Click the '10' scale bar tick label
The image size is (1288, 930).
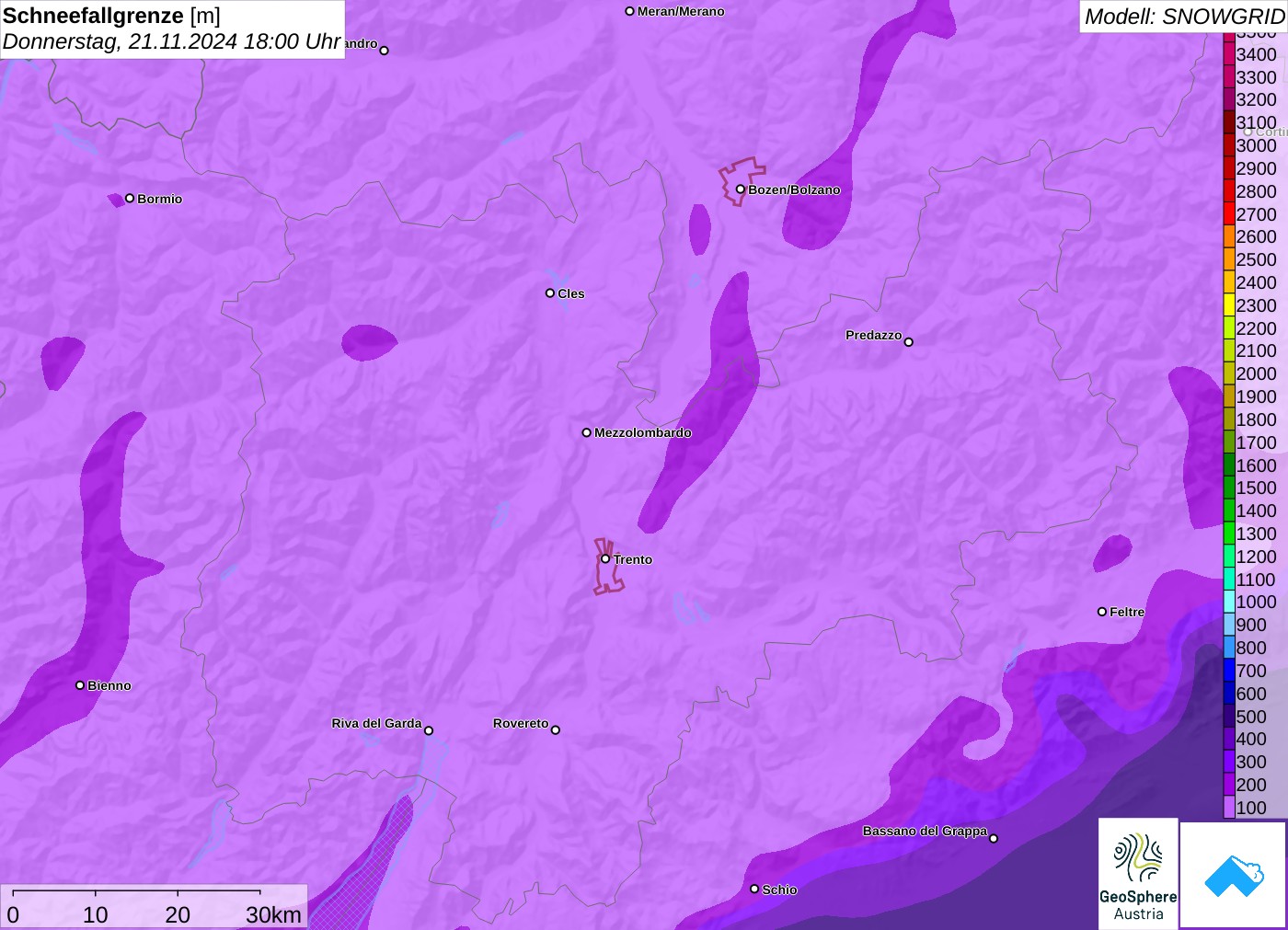96,914
